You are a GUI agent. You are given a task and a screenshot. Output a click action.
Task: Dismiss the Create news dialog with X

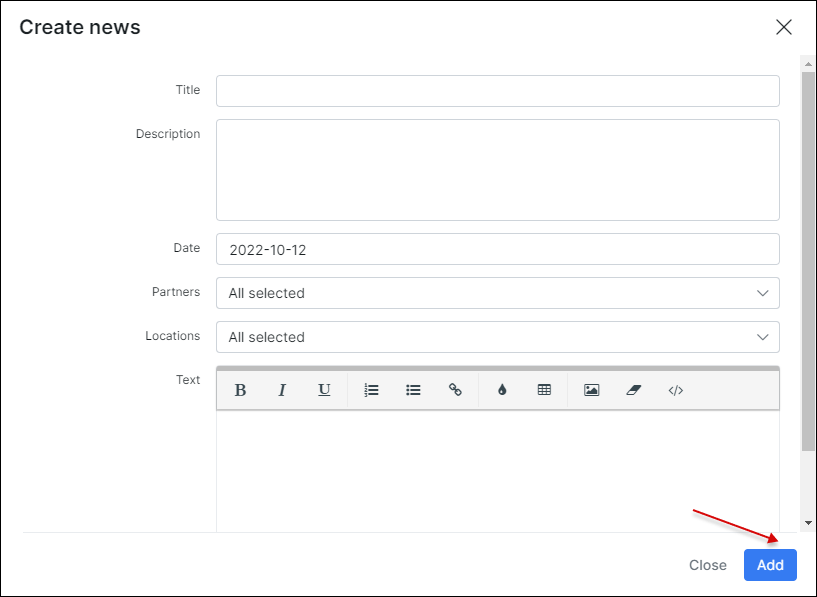(784, 27)
